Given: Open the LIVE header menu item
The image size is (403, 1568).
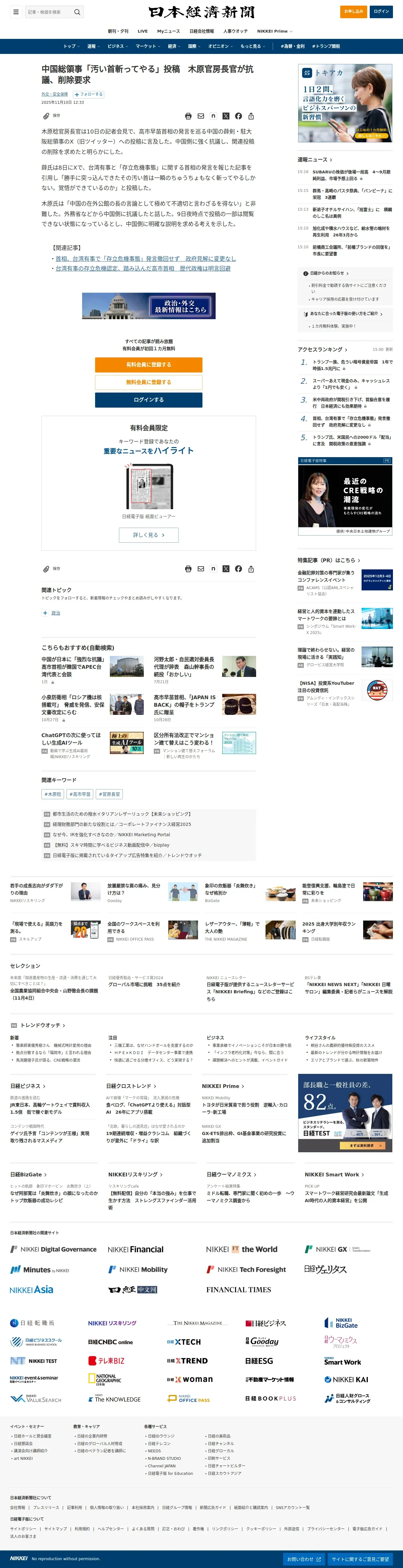Looking at the screenshot, I should click(x=143, y=31).
